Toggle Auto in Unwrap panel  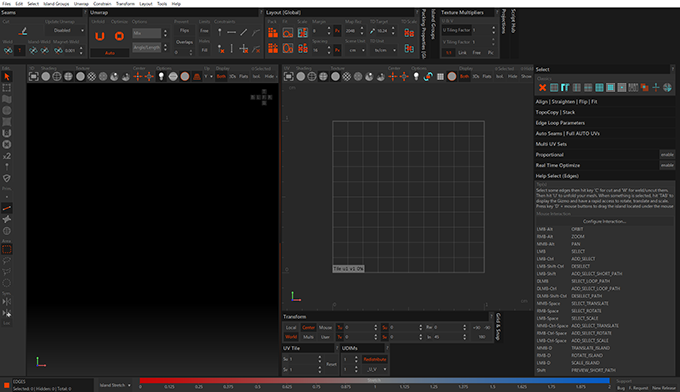coord(110,53)
